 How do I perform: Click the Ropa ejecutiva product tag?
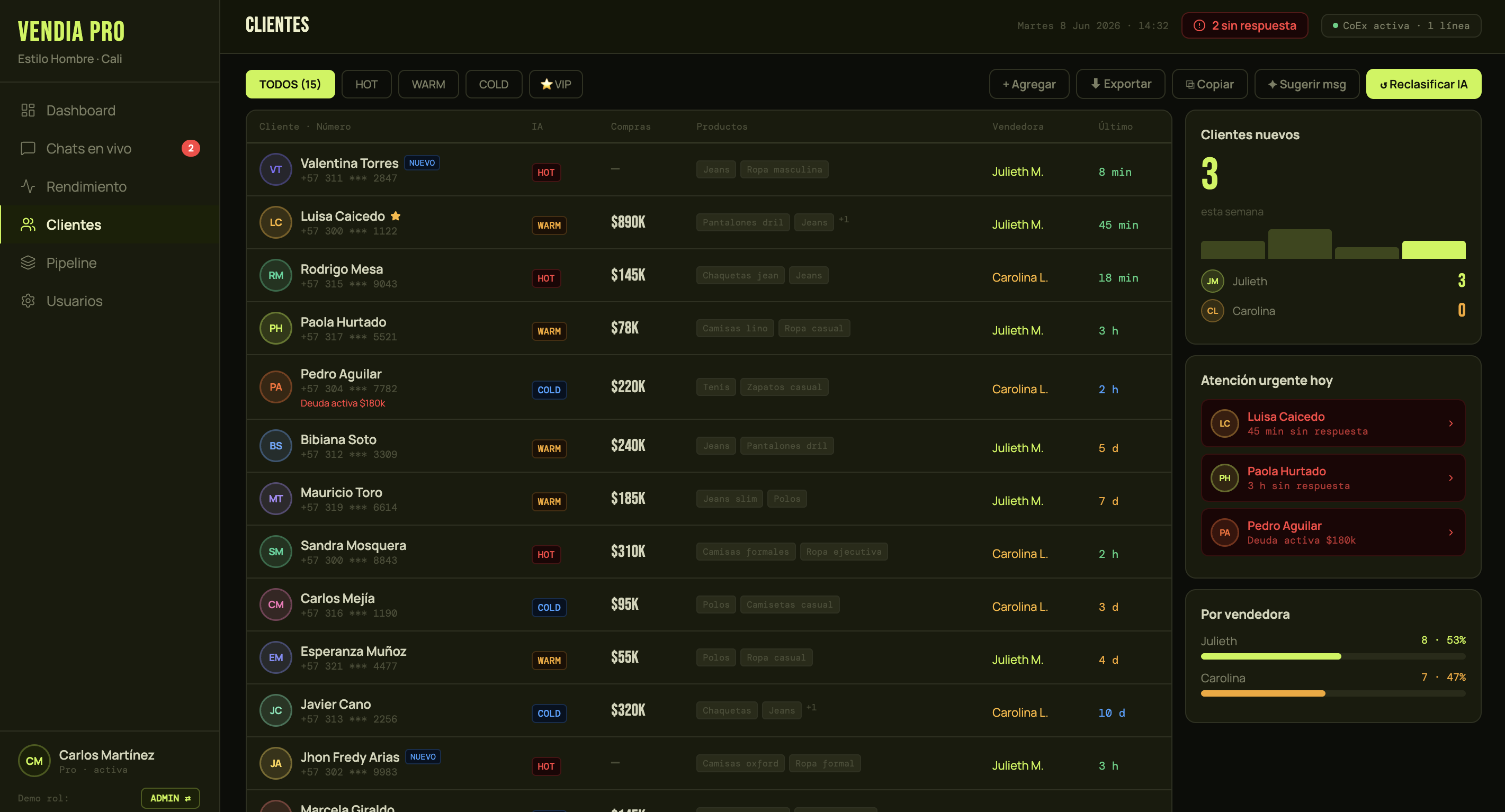[844, 552]
